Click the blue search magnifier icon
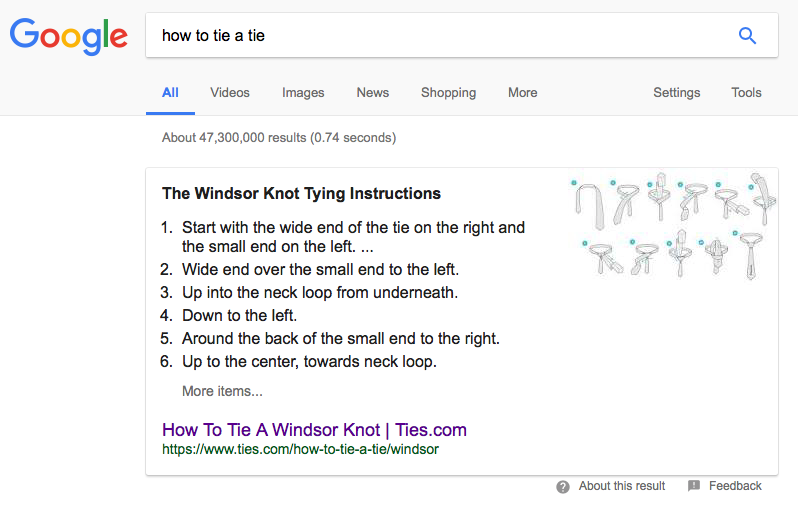798x505 pixels. pos(747,36)
